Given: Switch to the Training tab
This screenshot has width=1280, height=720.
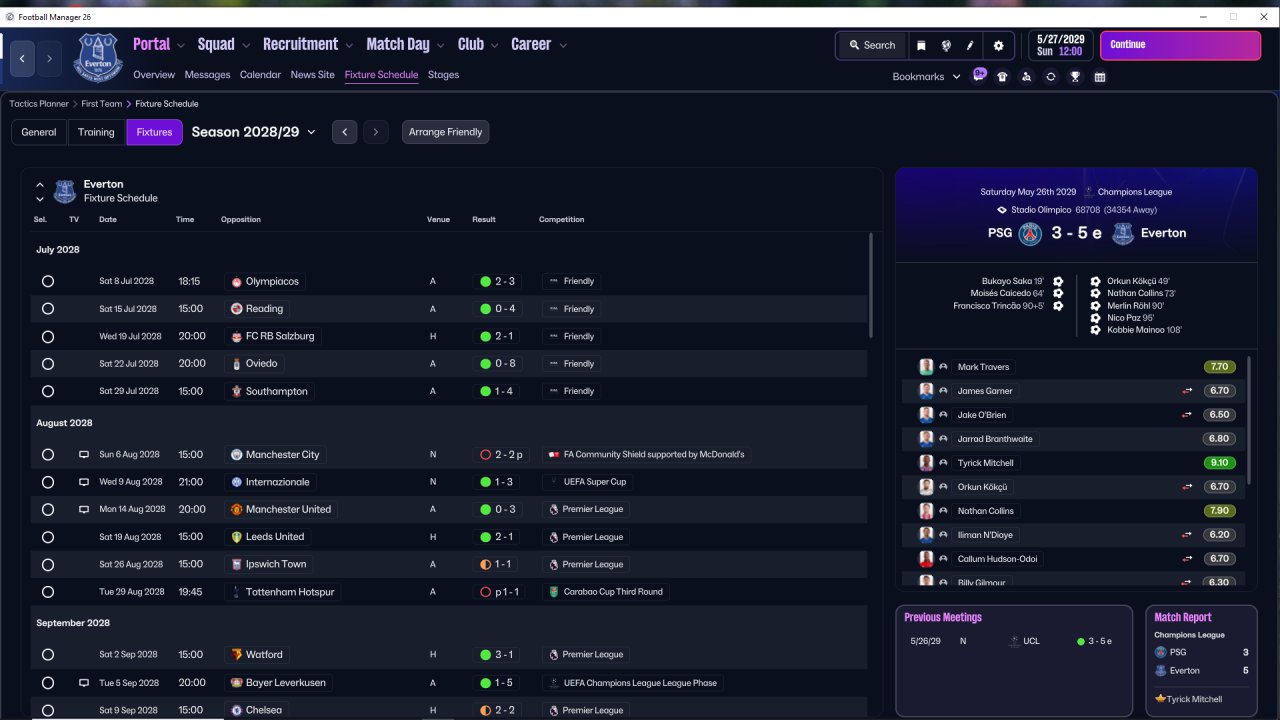Looking at the screenshot, I should (x=96, y=132).
